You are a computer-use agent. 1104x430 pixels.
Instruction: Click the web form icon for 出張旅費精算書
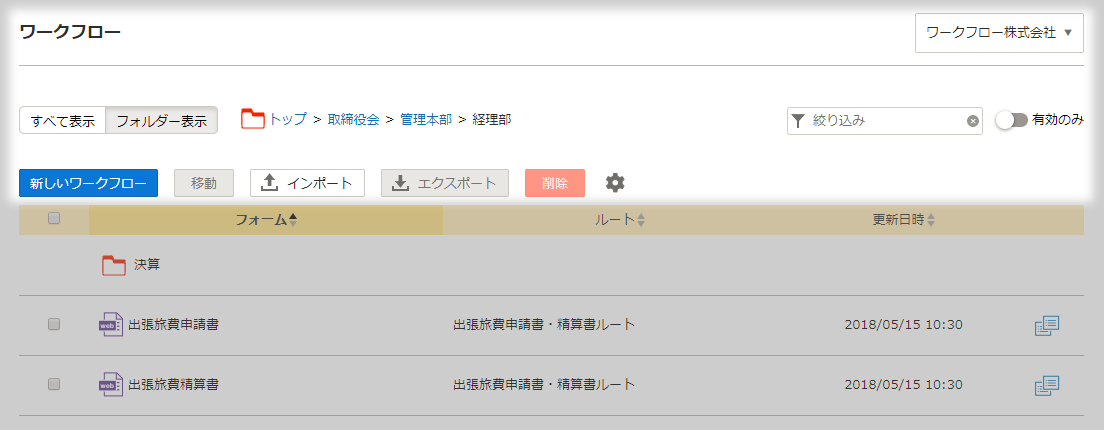pyautogui.click(x=111, y=384)
